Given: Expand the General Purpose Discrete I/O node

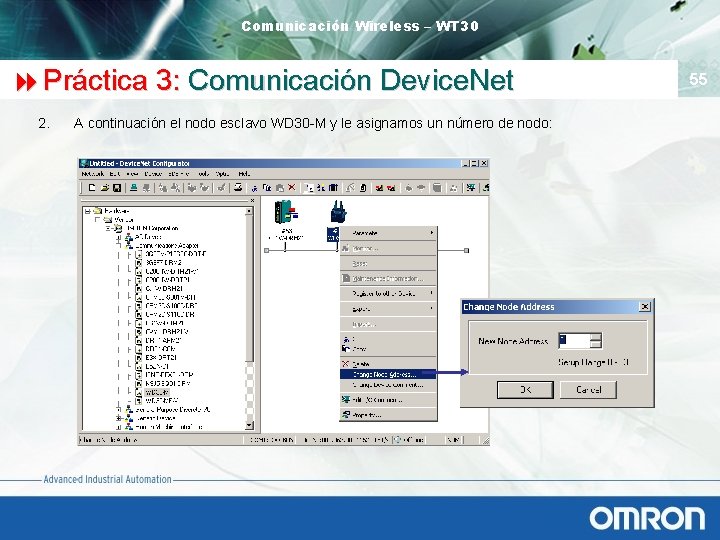Looking at the screenshot, I should [x=119, y=409].
